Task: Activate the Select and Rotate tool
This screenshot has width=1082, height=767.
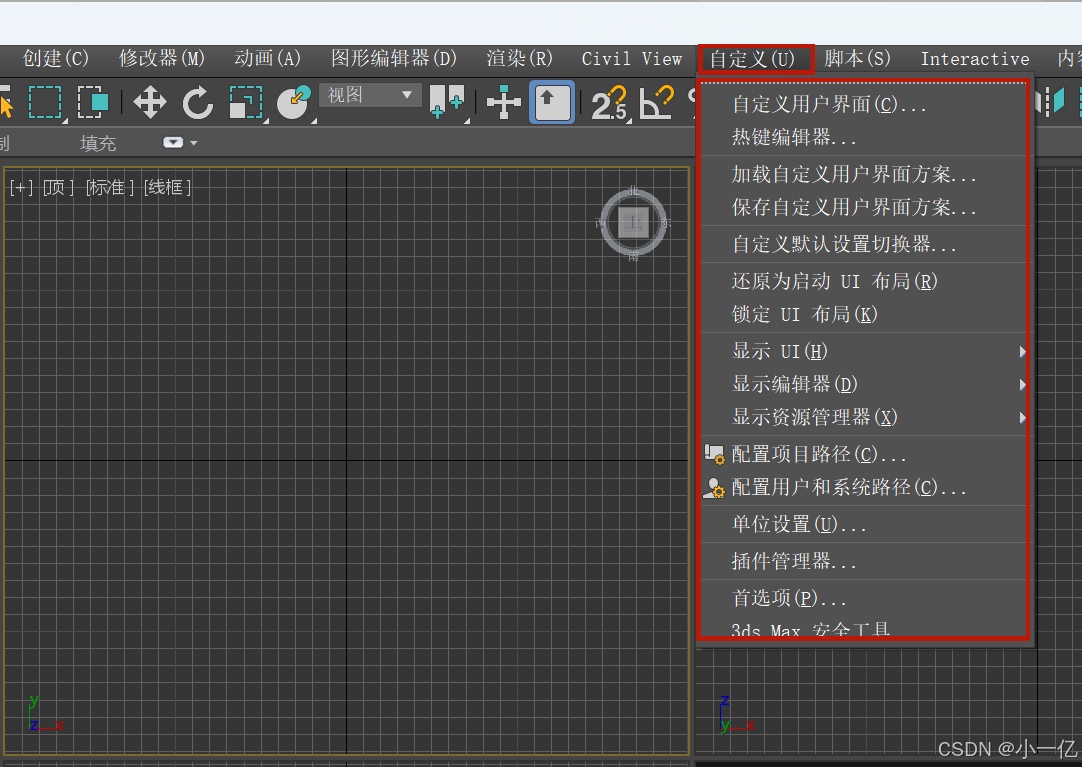Action: pyautogui.click(x=197, y=103)
